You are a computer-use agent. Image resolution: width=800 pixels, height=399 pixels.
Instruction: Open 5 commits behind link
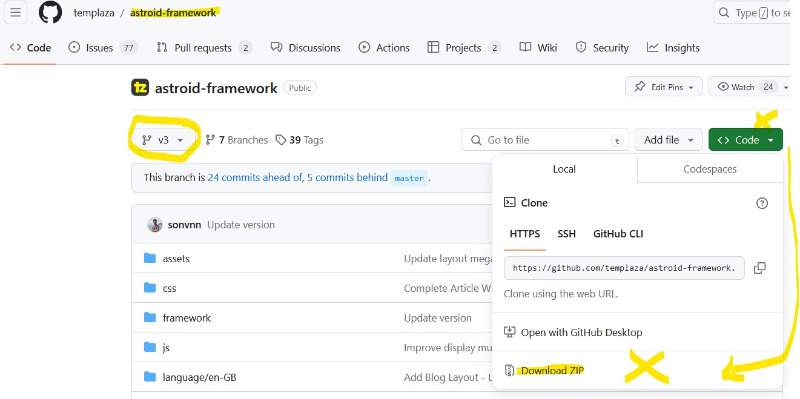[347, 178]
